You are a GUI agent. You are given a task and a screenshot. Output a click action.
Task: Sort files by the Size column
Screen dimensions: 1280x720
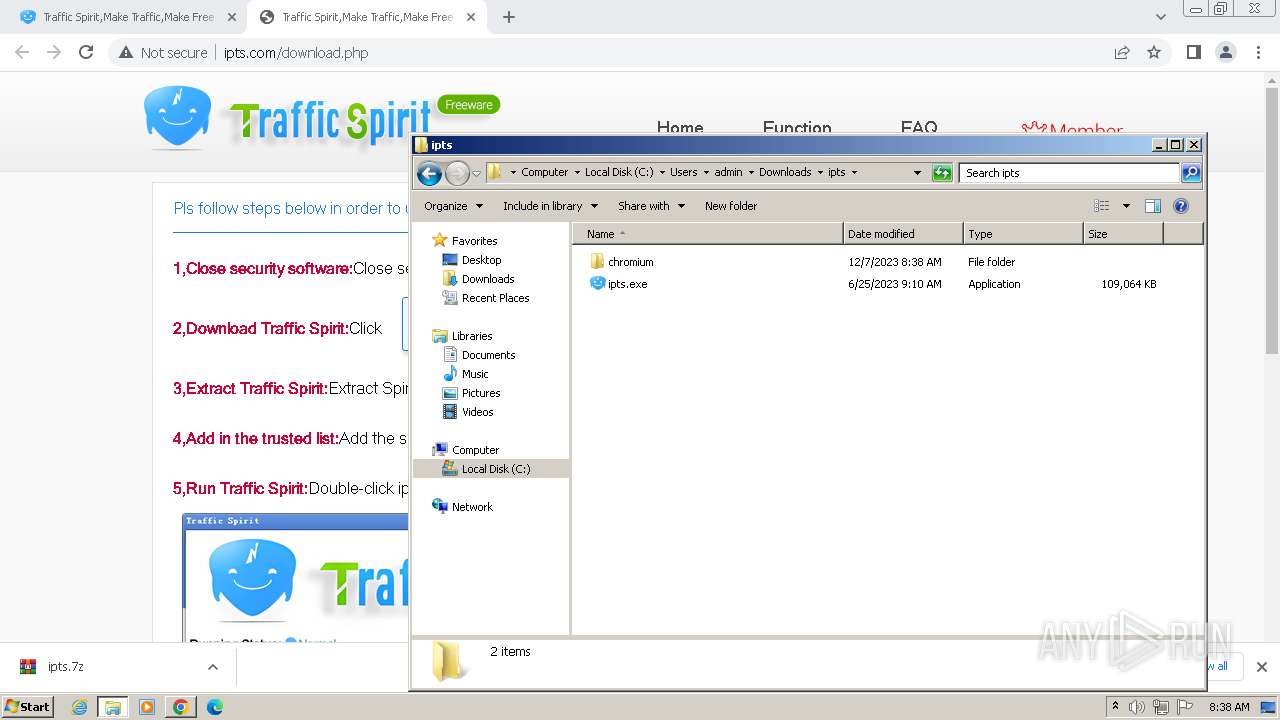[x=1124, y=234]
